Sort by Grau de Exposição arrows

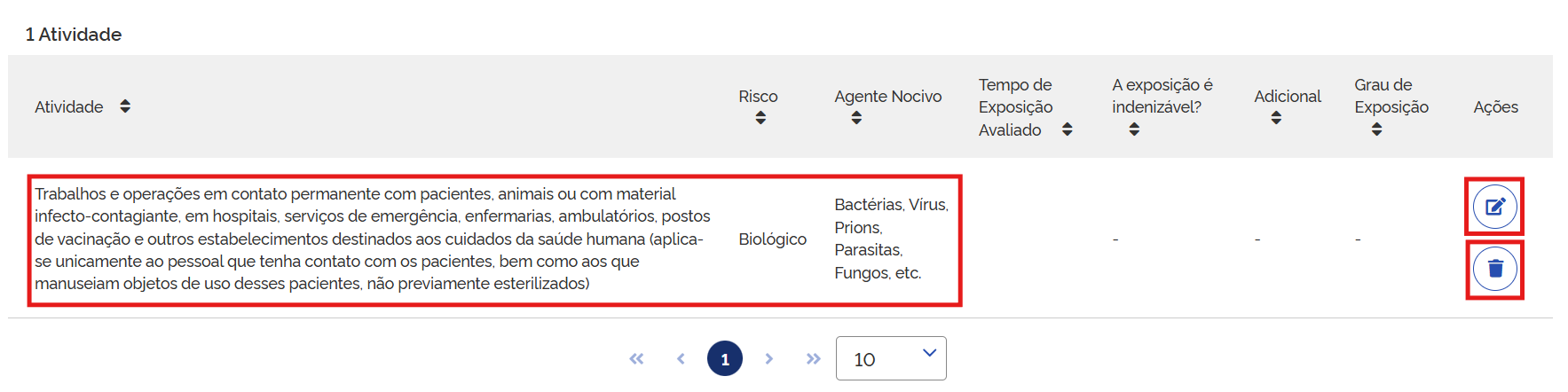tap(1376, 129)
